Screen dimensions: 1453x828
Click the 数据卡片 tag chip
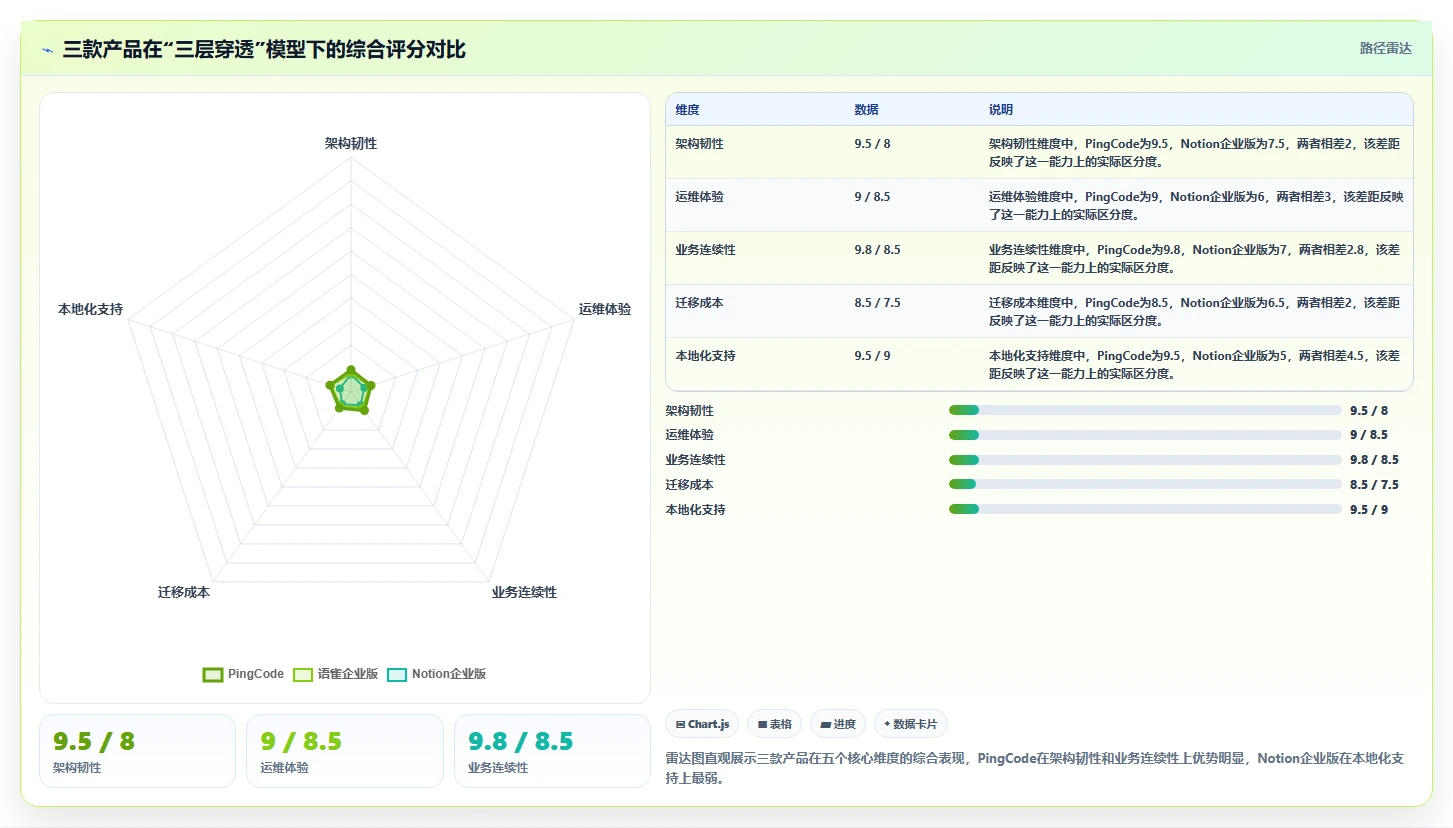coord(911,724)
